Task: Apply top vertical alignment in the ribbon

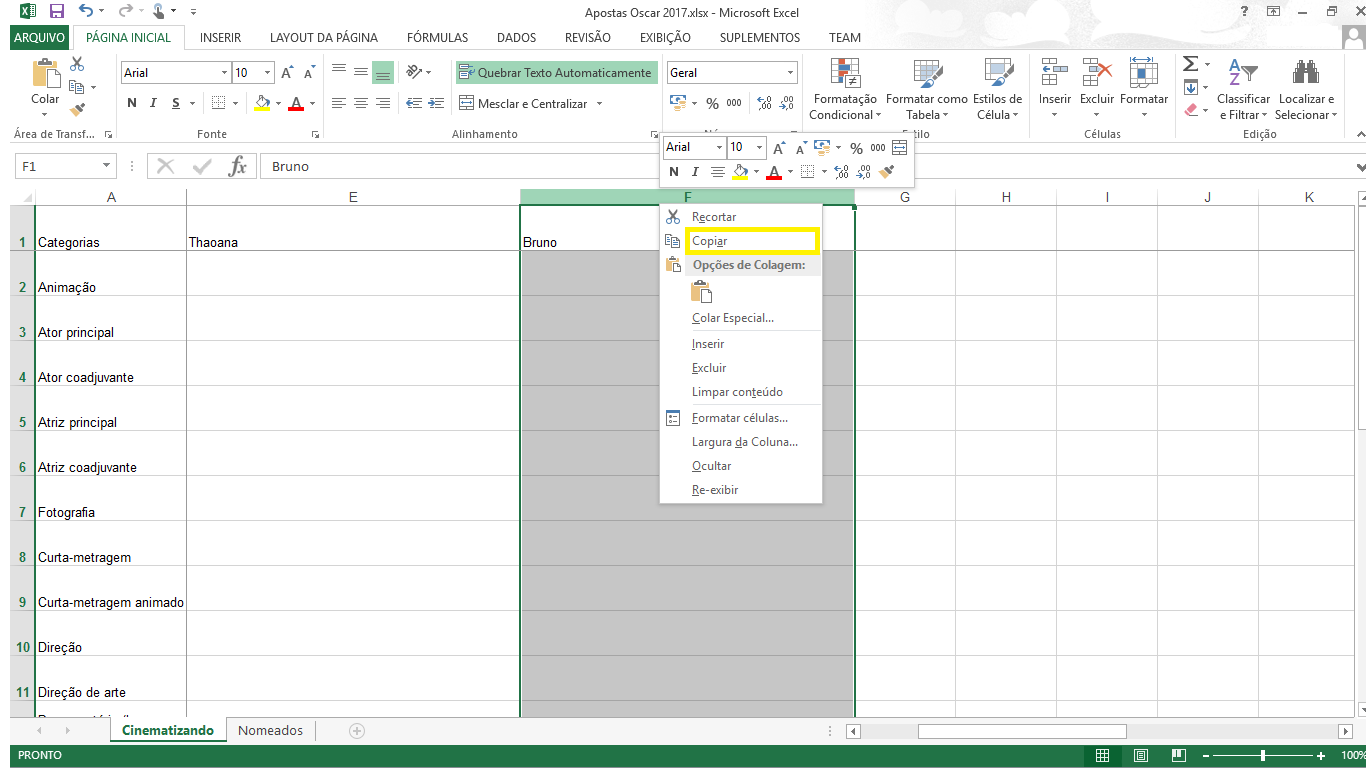Action: click(x=338, y=72)
